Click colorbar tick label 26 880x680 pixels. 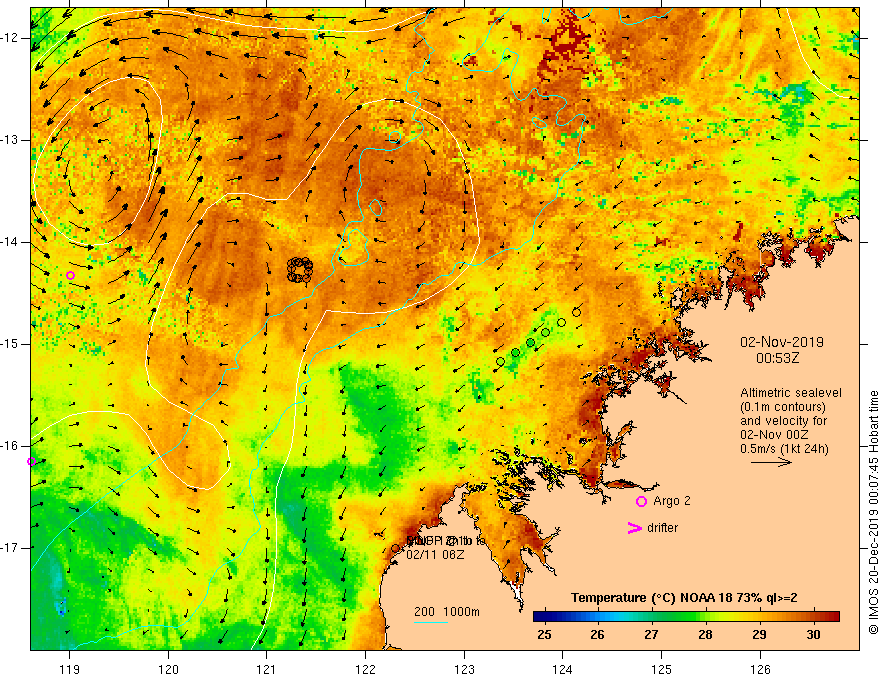click(597, 635)
